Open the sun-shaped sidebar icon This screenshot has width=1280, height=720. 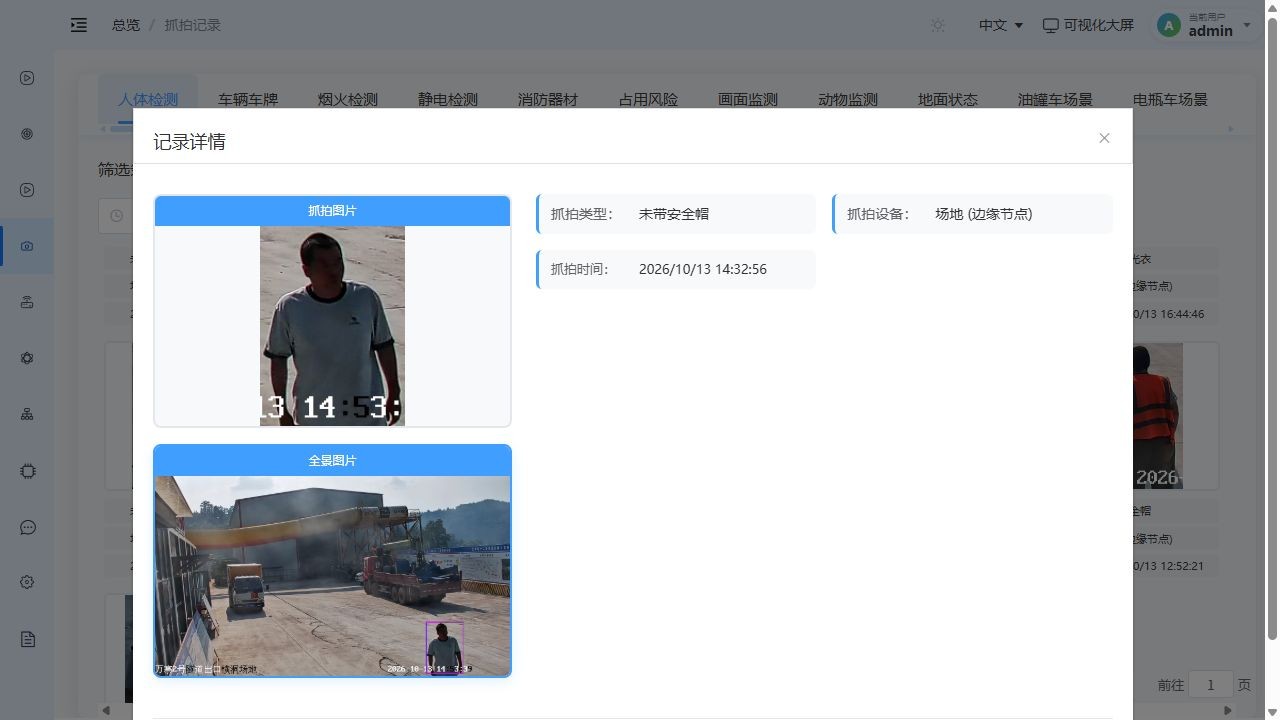27,358
